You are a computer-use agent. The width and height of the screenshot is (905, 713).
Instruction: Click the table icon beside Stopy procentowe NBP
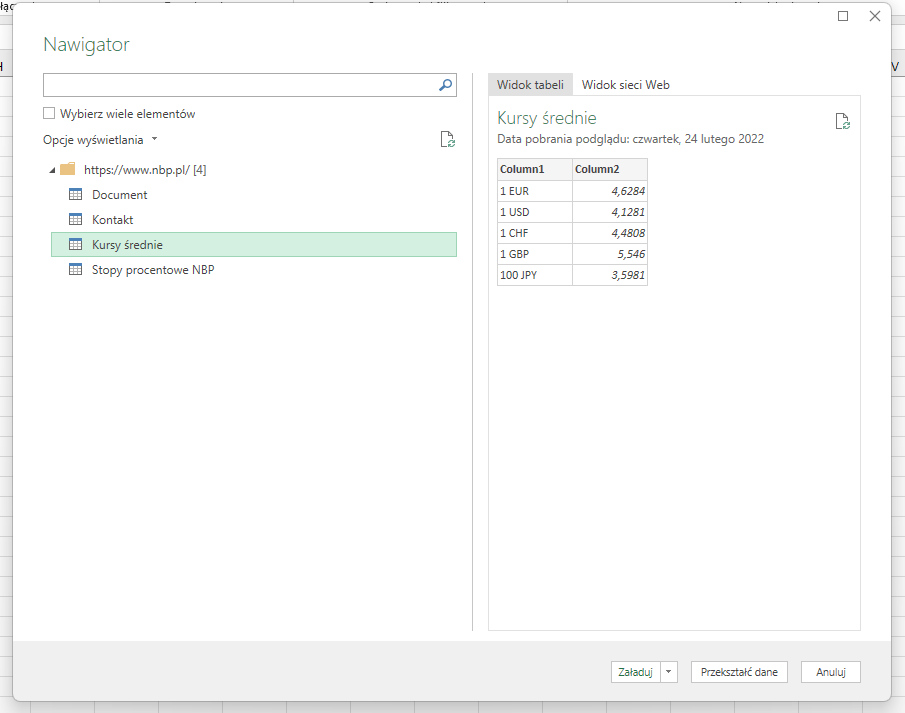pos(76,269)
